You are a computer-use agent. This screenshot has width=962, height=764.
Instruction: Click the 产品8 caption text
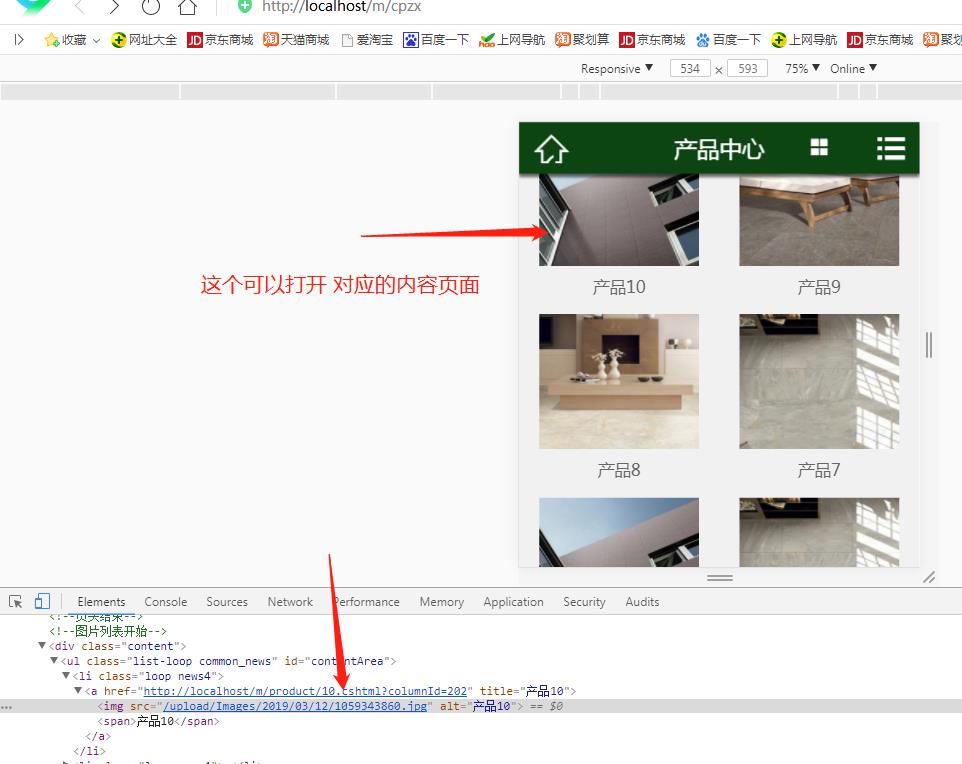click(618, 470)
